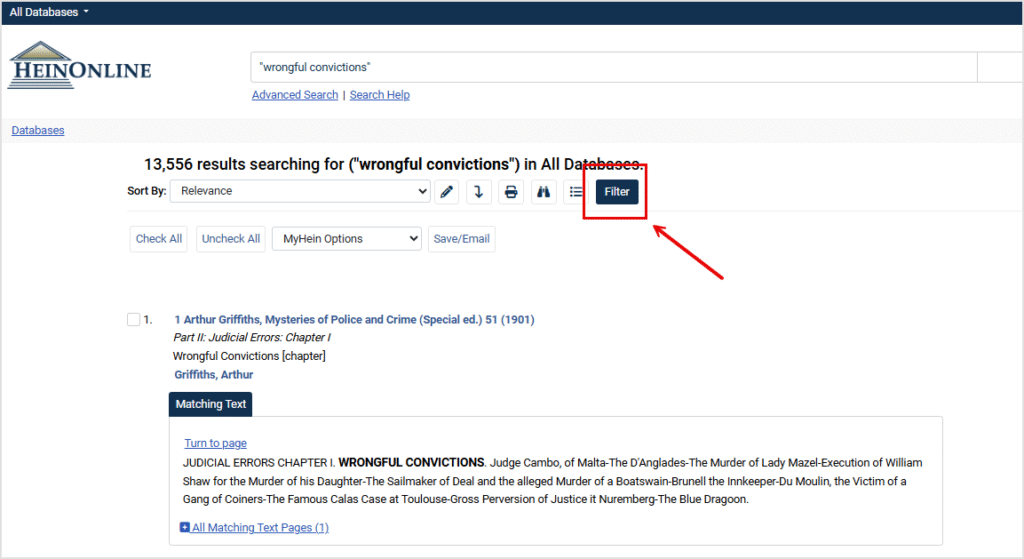Click the Save/Email button
Screen dimensions: 1024x559
[461, 239]
